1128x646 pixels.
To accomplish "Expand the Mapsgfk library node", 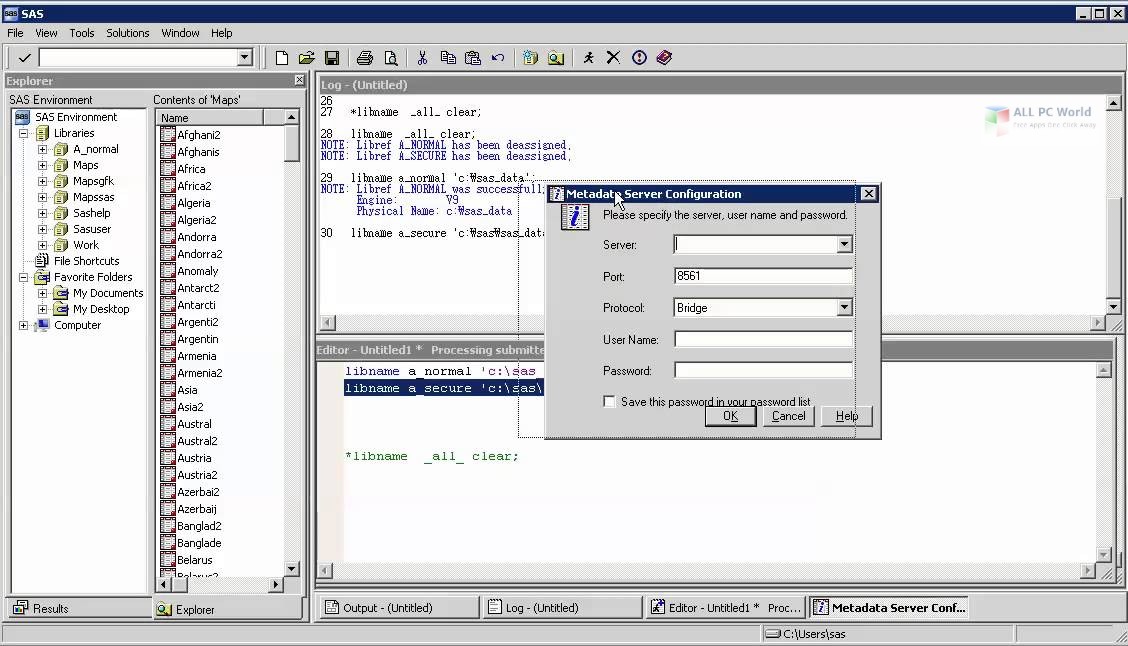I will coord(42,181).
